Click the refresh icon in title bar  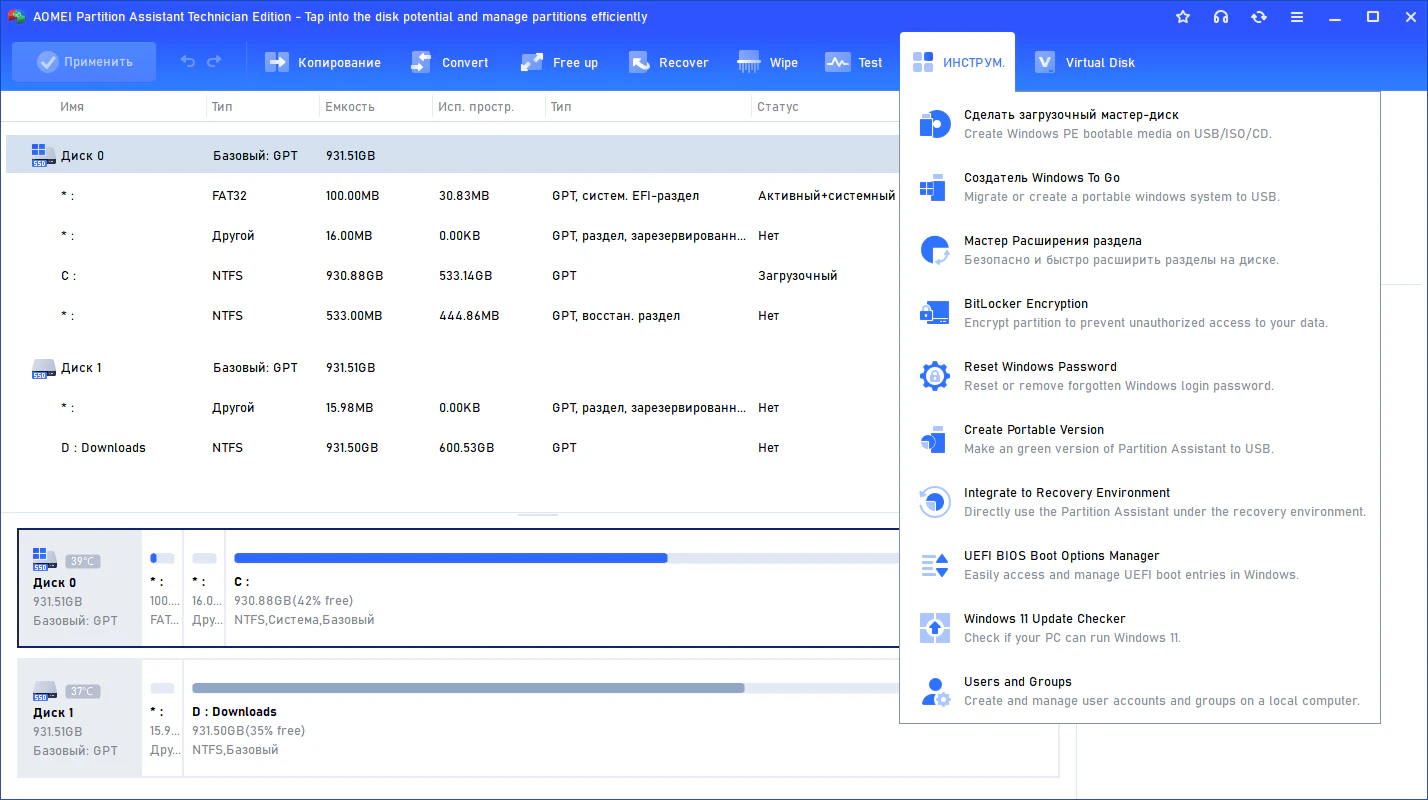click(1259, 17)
